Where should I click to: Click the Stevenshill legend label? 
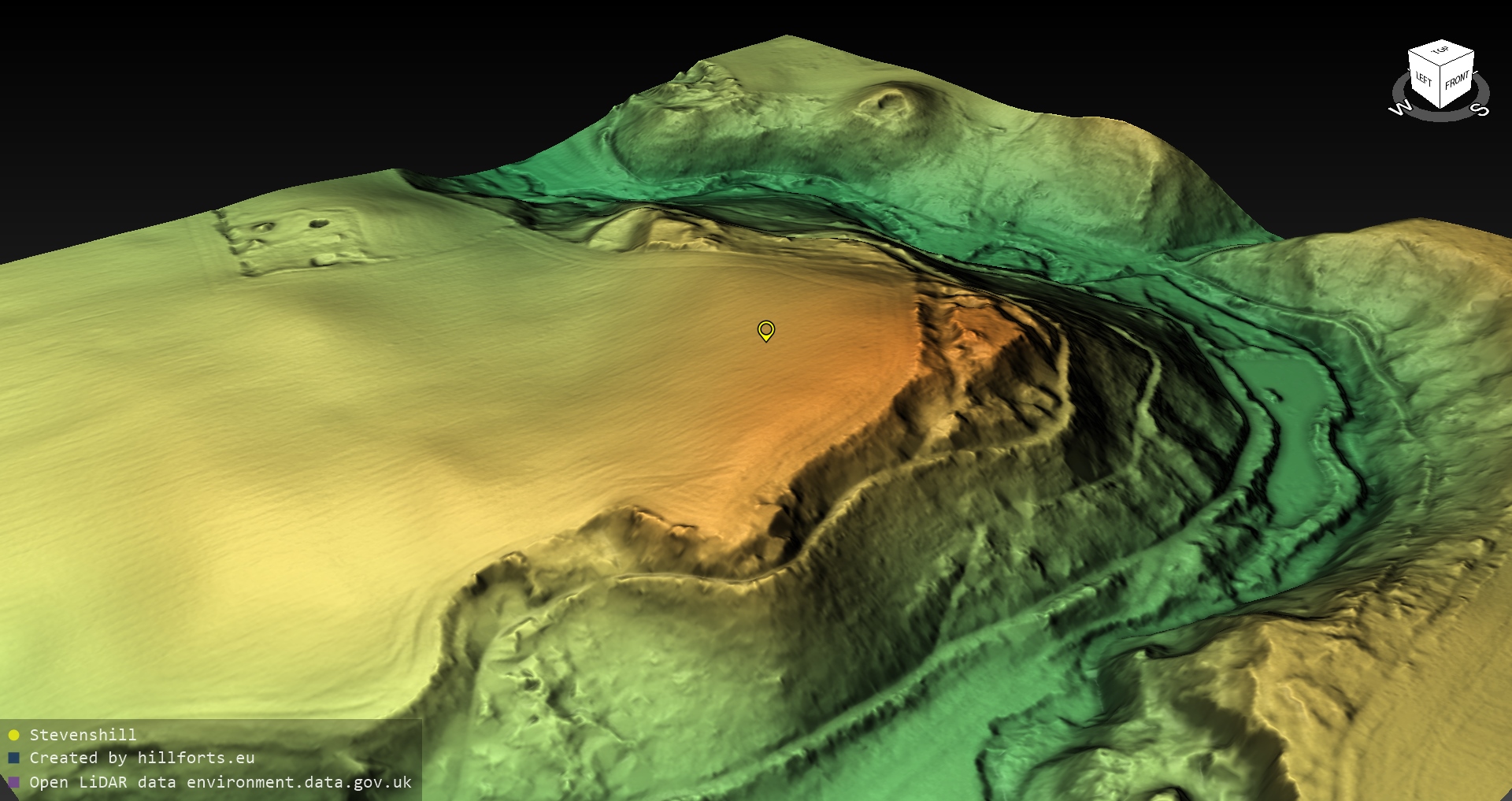tap(83, 736)
